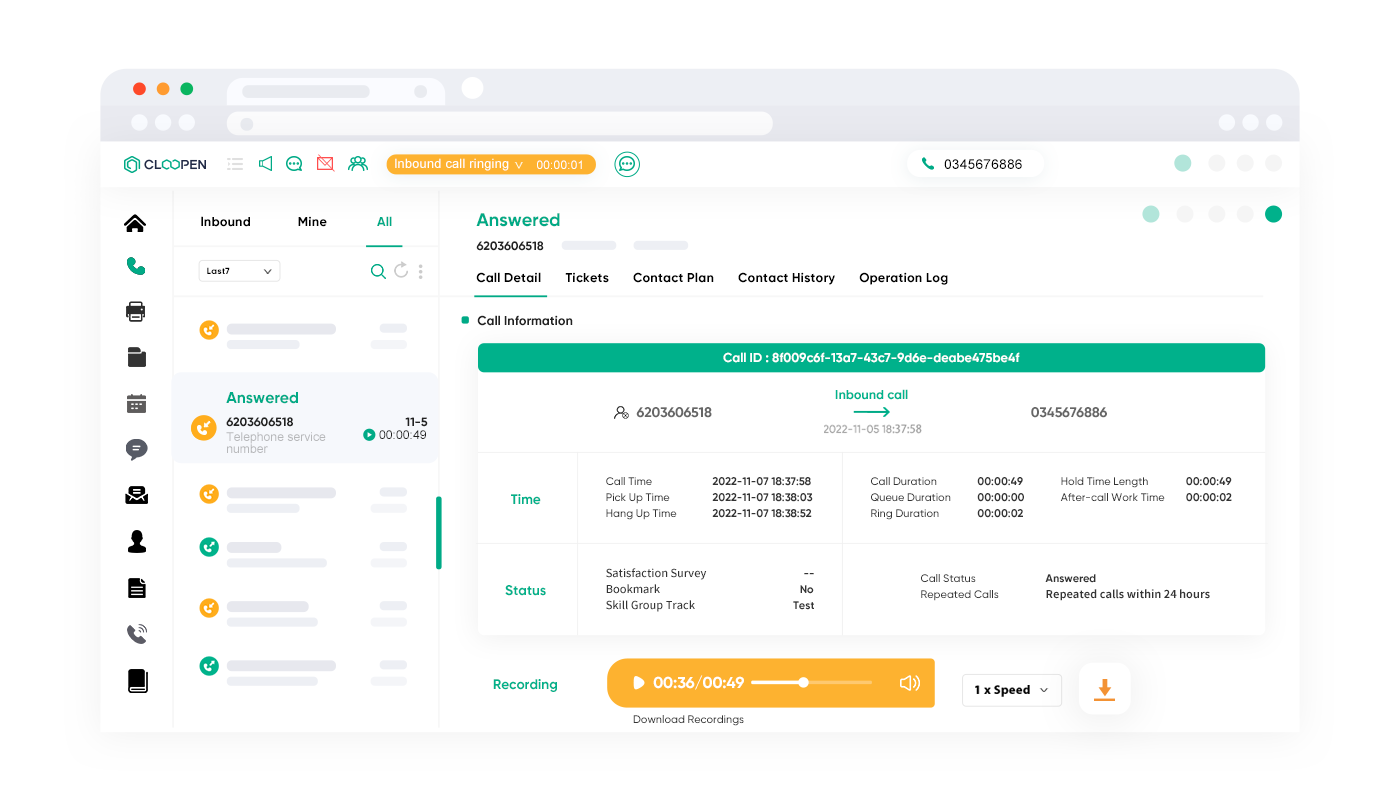Click the Download Recordings link

point(688,719)
